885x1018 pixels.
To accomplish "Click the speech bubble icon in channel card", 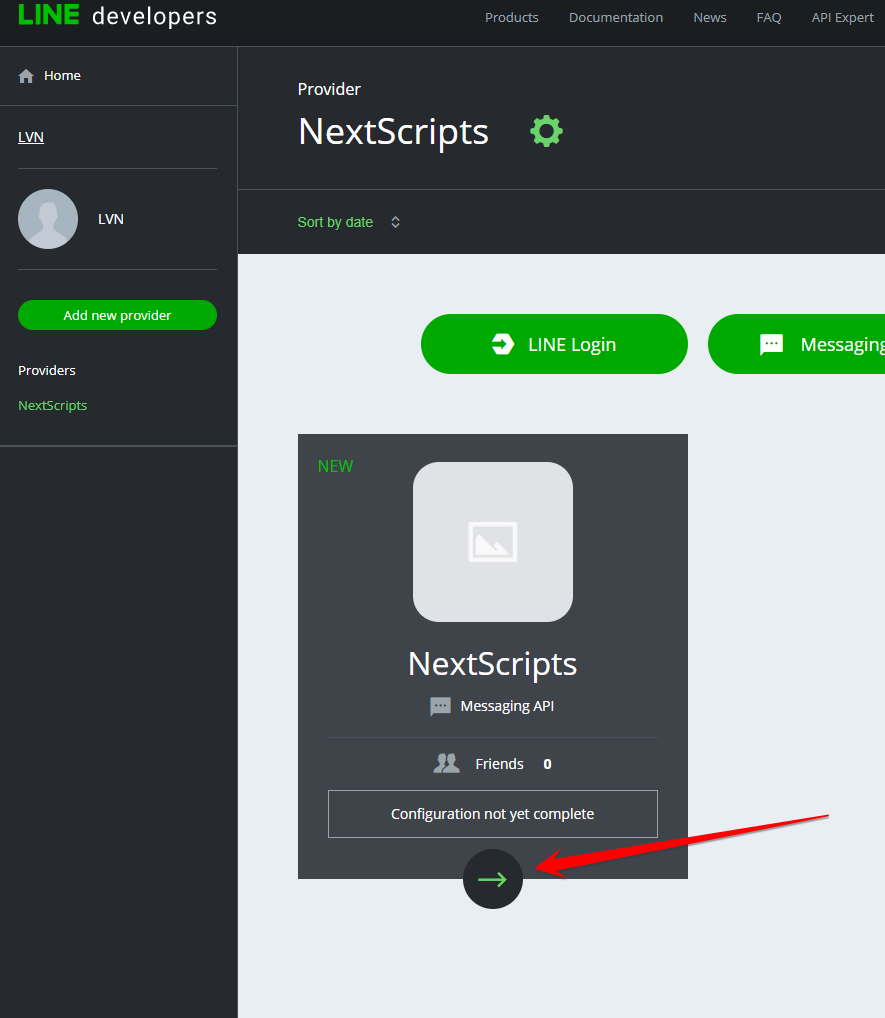I will click(x=440, y=706).
